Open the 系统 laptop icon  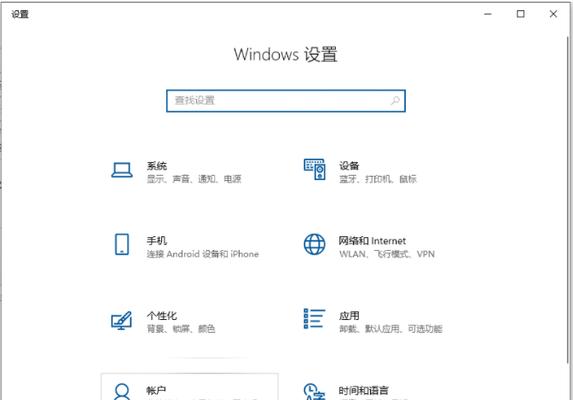tap(122, 170)
